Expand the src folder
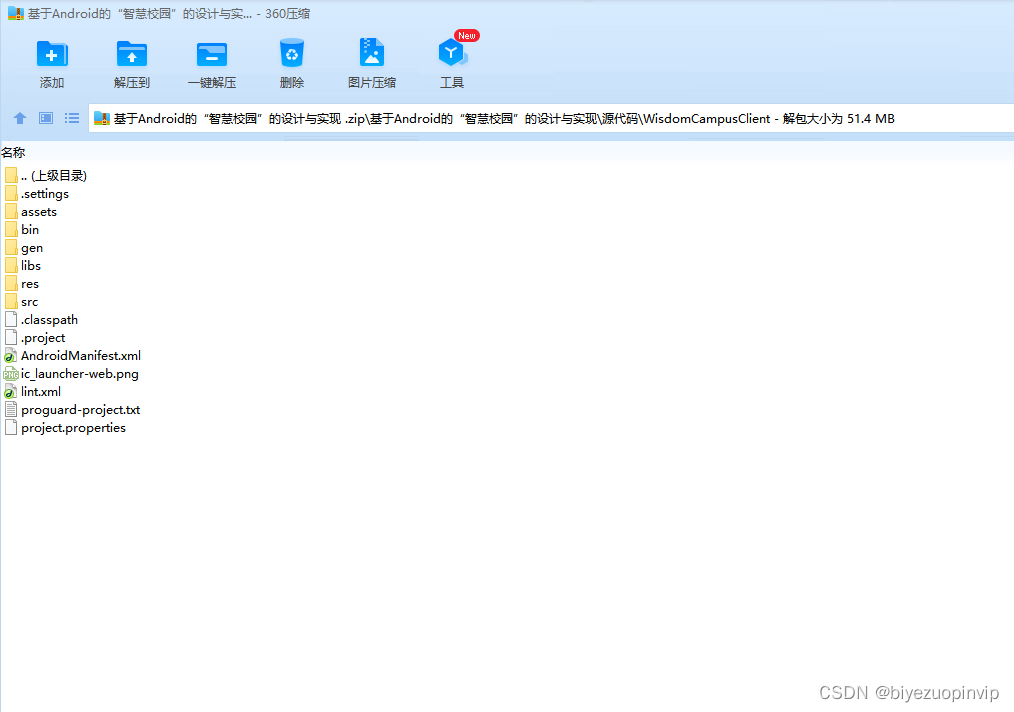This screenshot has height=712, width=1014. tap(29, 301)
